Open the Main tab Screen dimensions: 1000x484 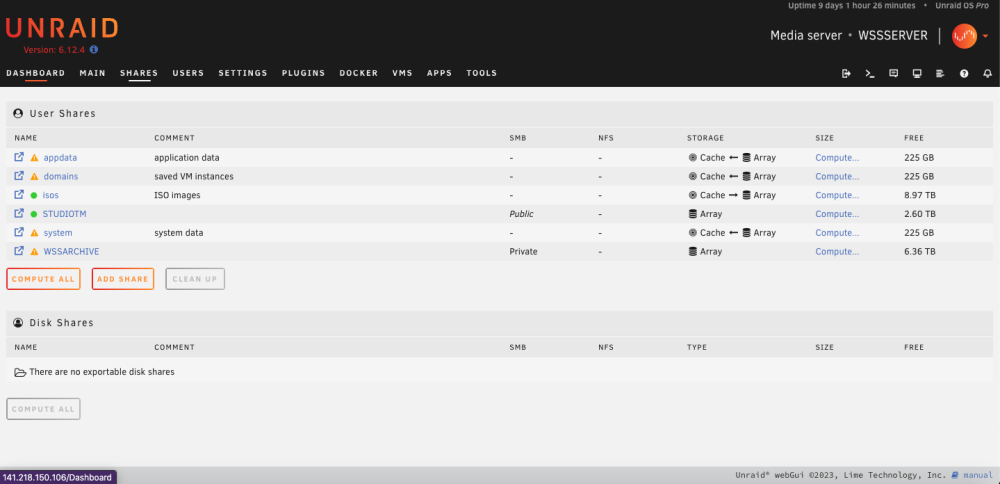[x=92, y=73]
